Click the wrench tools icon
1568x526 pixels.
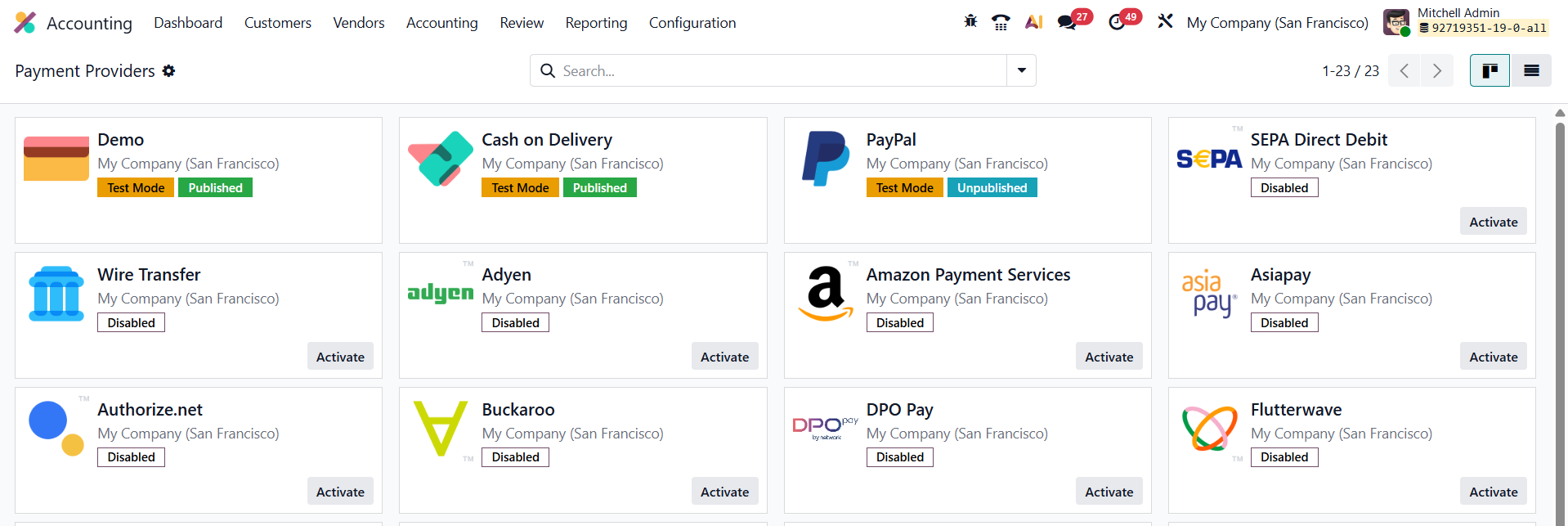(x=1165, y=22)
